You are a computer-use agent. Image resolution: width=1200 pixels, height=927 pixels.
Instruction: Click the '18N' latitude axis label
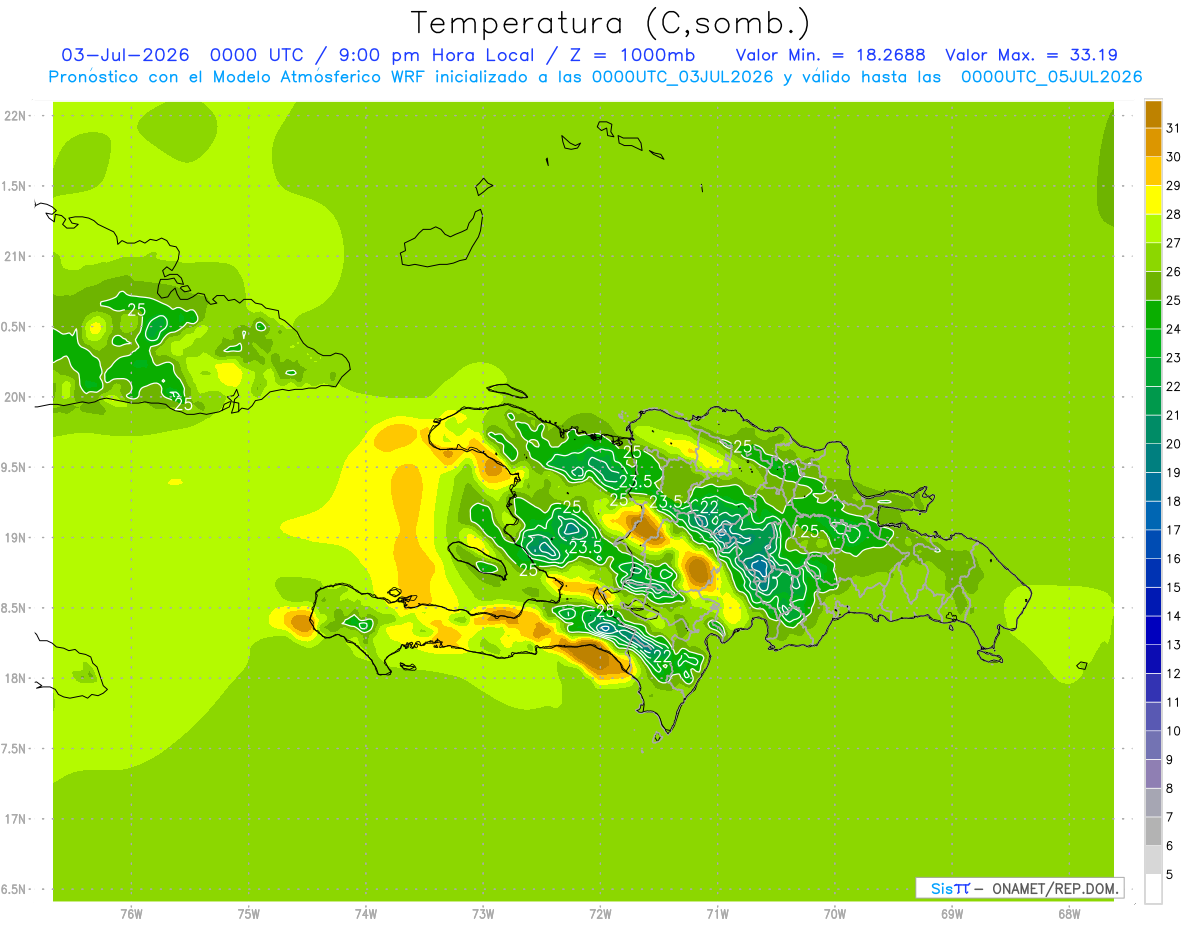click(x=16, y=679)
